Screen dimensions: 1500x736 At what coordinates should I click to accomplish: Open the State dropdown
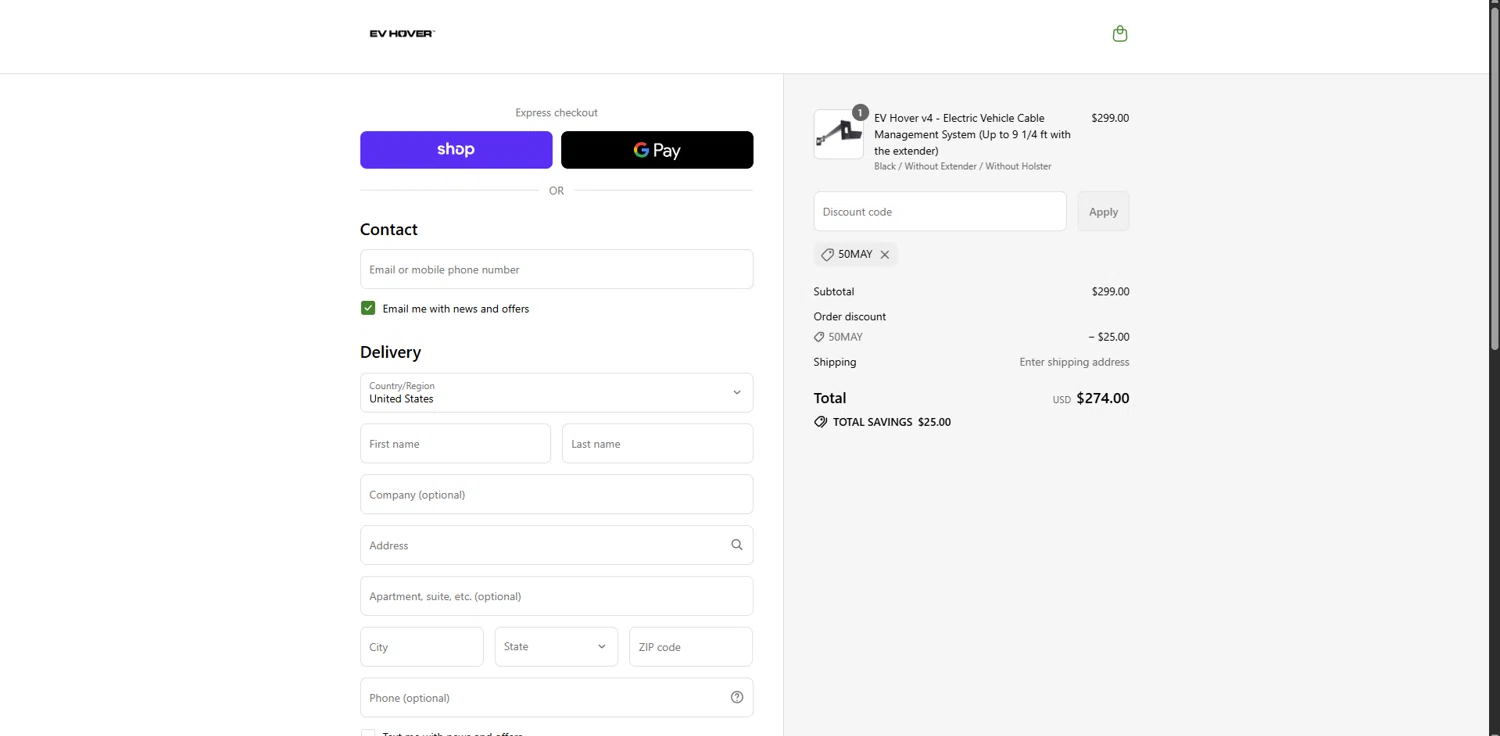[x=556, y=647]
